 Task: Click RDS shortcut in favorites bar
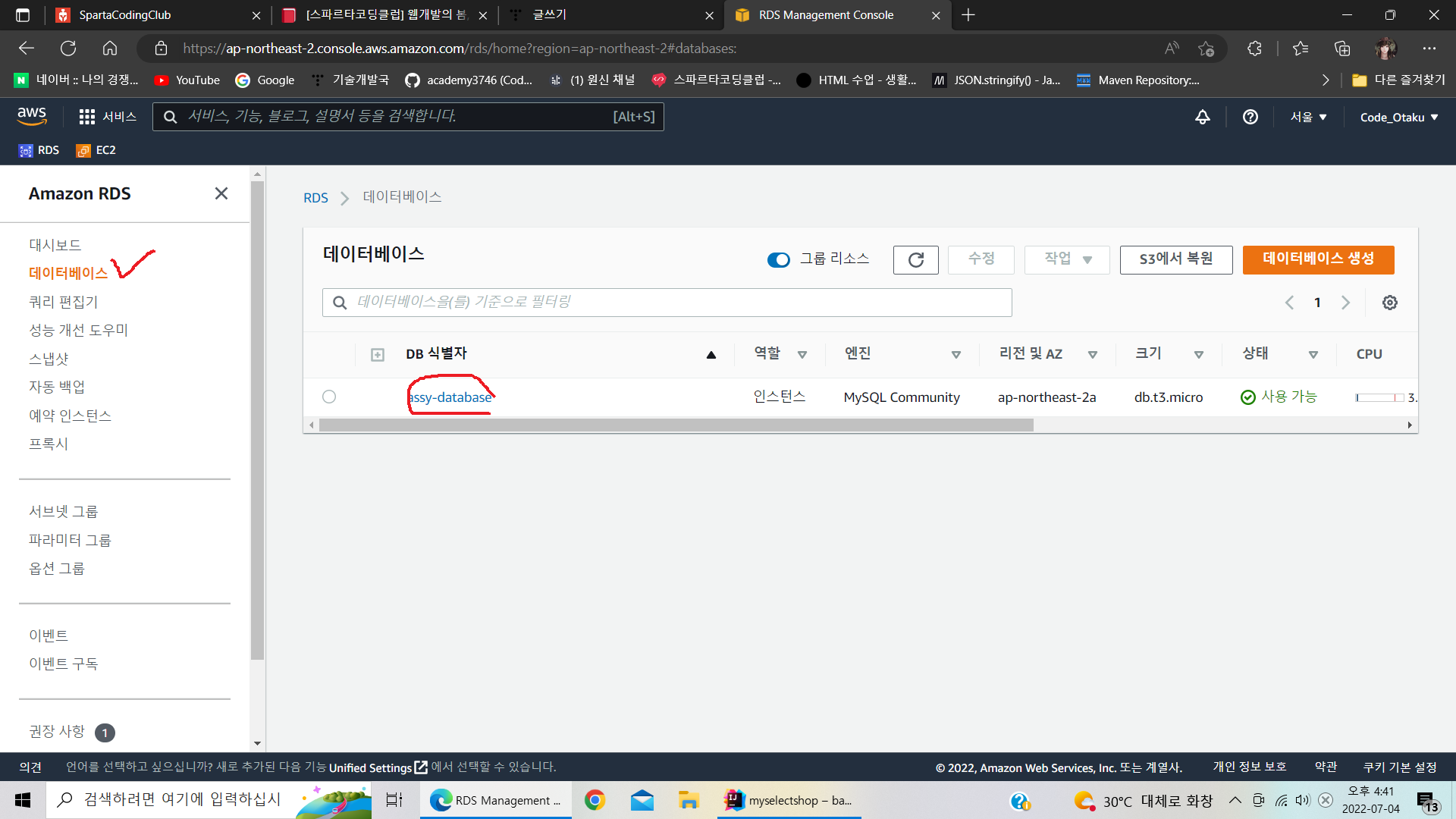[39, 150]
